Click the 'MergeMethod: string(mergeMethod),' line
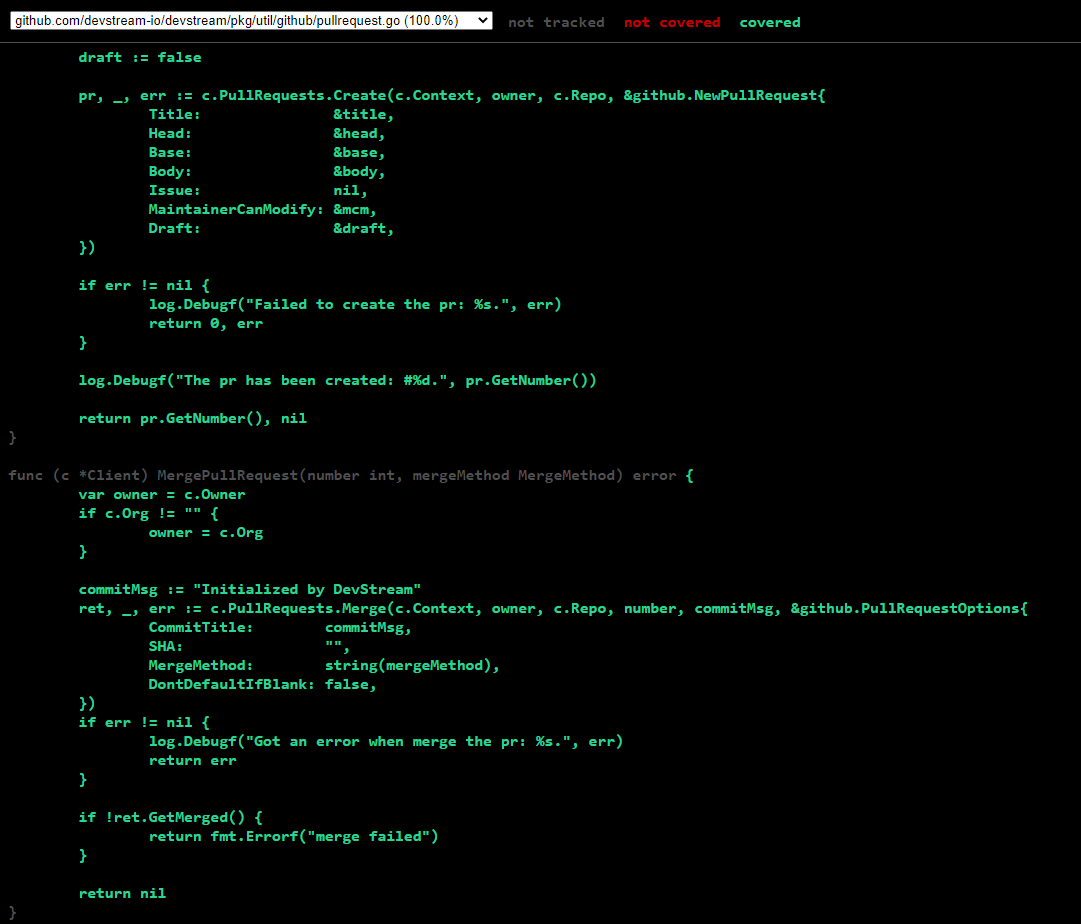The width and height of the screenshot is (1081, 924). 324,665
